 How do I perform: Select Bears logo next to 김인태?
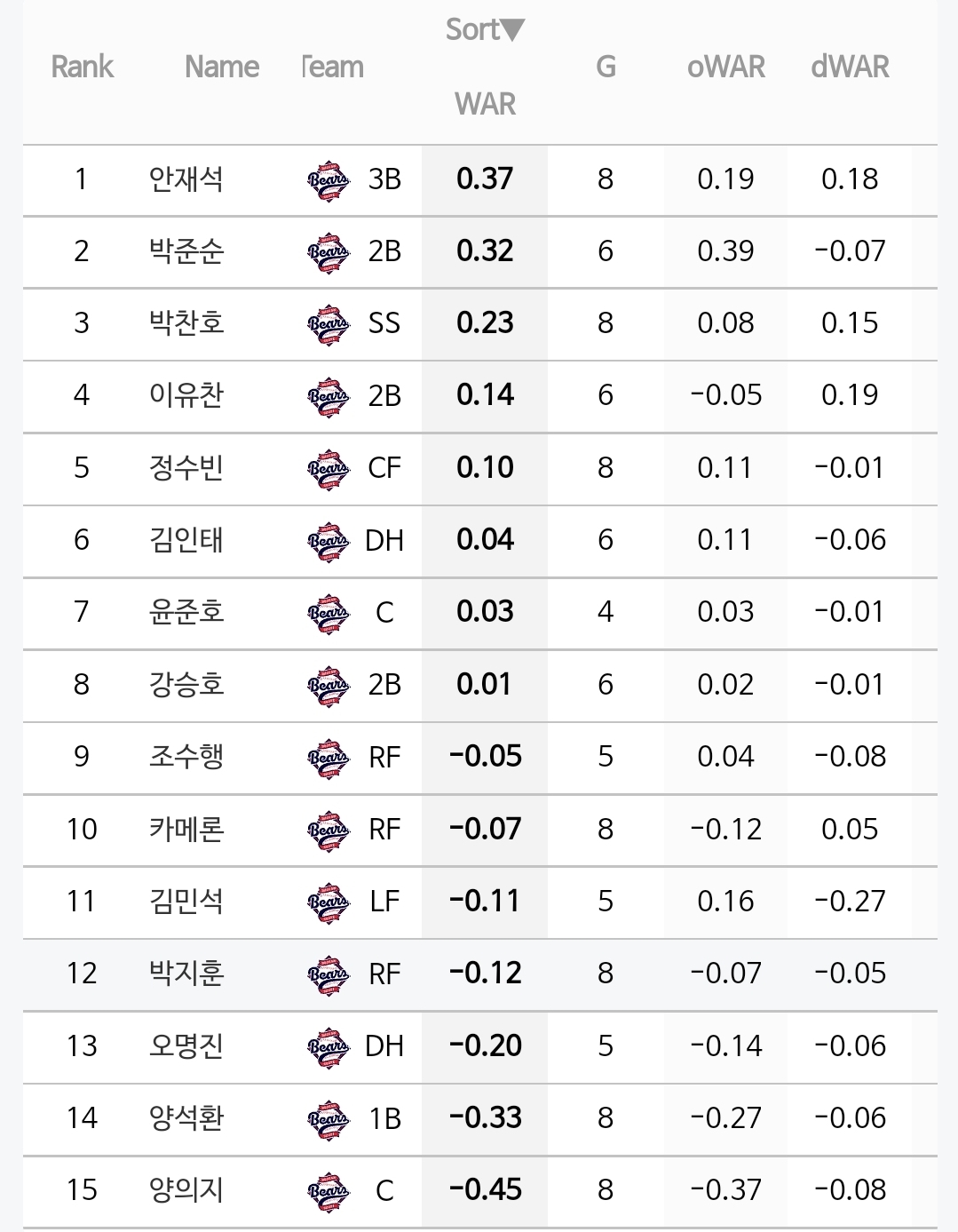[328, 541]
